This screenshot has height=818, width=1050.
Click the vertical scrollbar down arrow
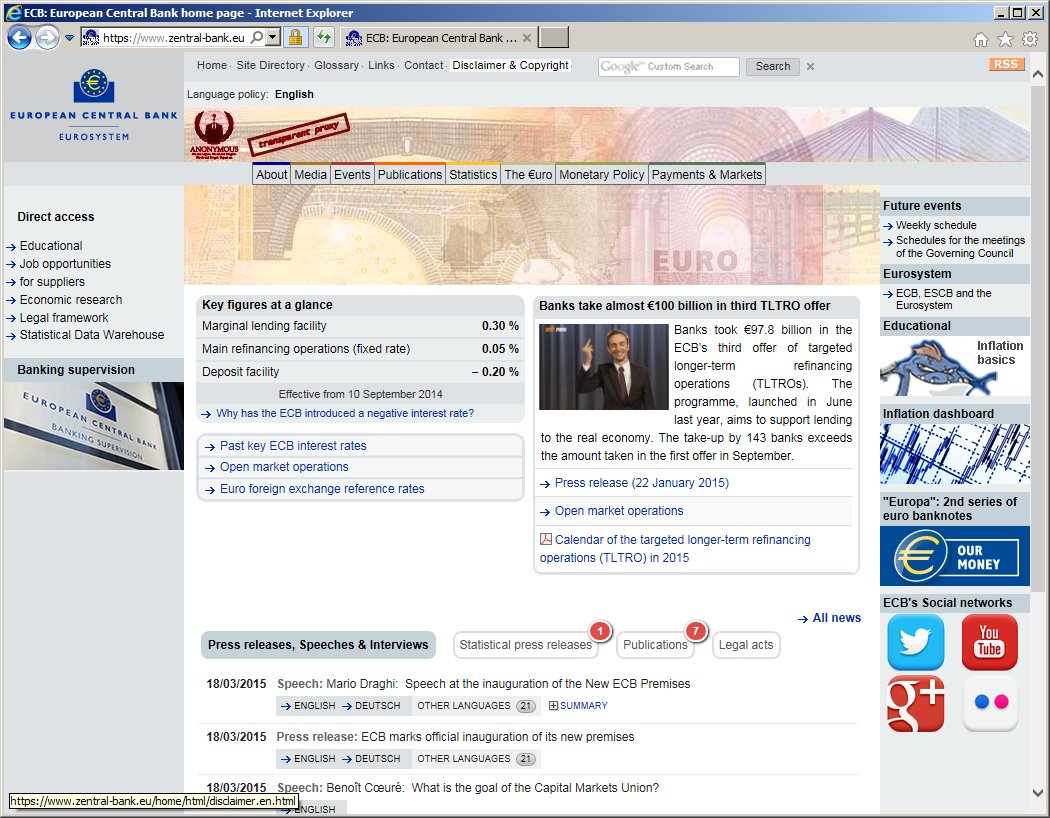point(1039,793)
